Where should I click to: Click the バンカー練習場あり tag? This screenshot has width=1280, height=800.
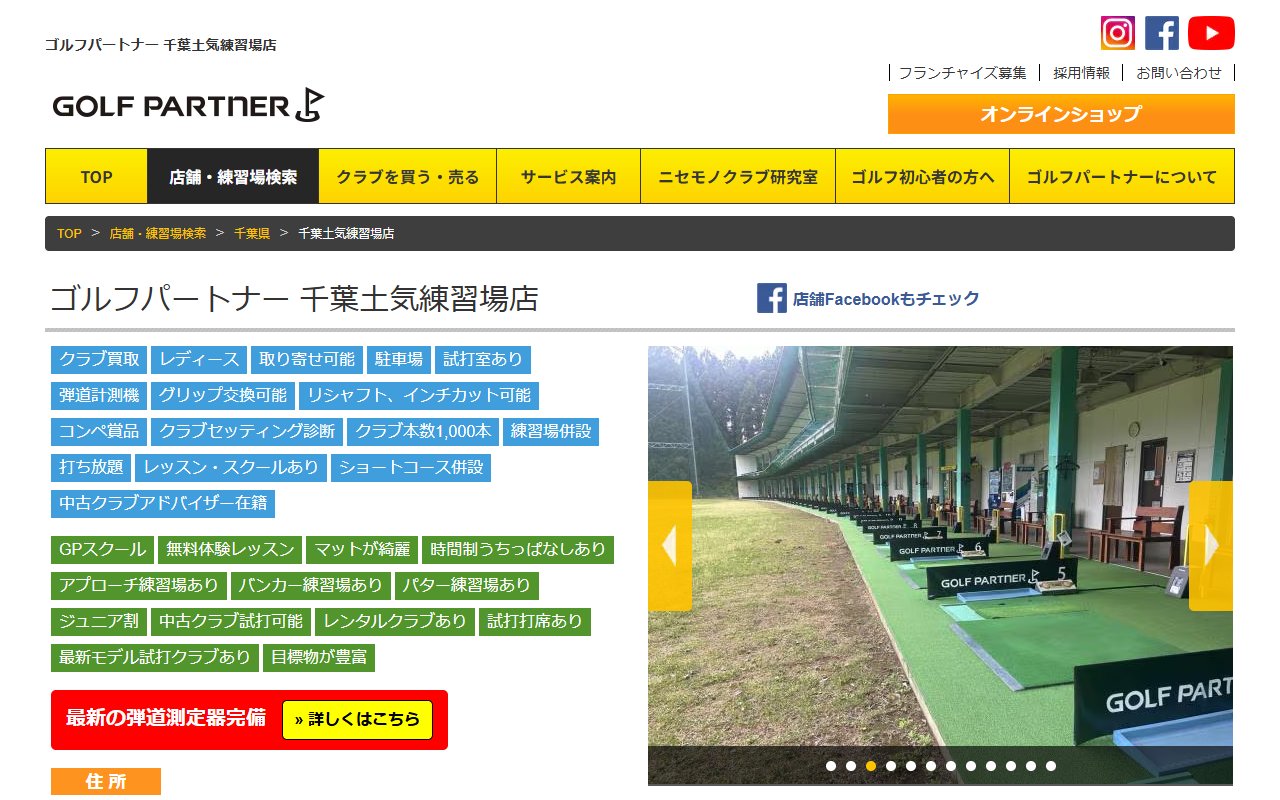[311, 586]
